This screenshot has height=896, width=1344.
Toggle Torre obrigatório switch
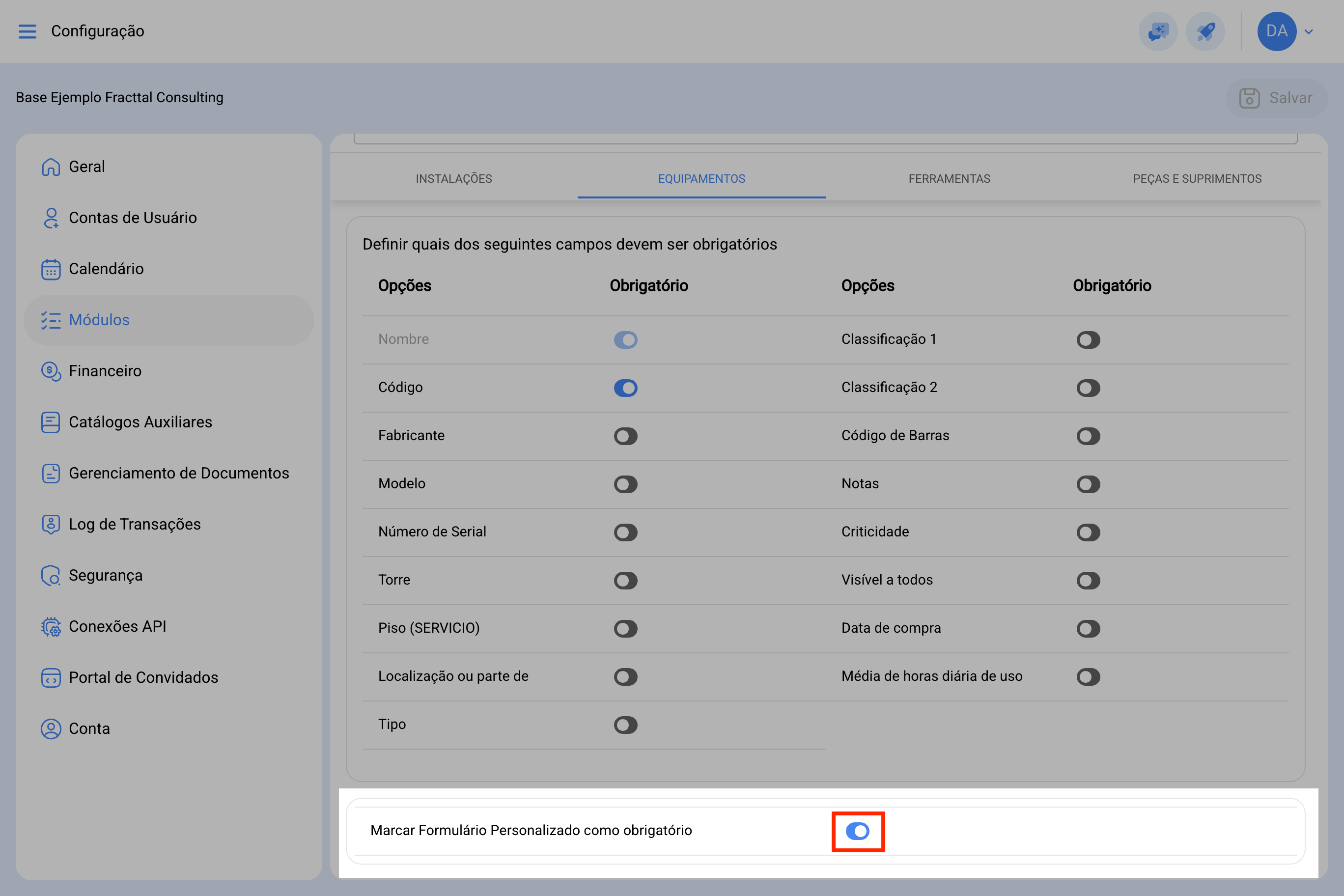[x=626, y=581]
